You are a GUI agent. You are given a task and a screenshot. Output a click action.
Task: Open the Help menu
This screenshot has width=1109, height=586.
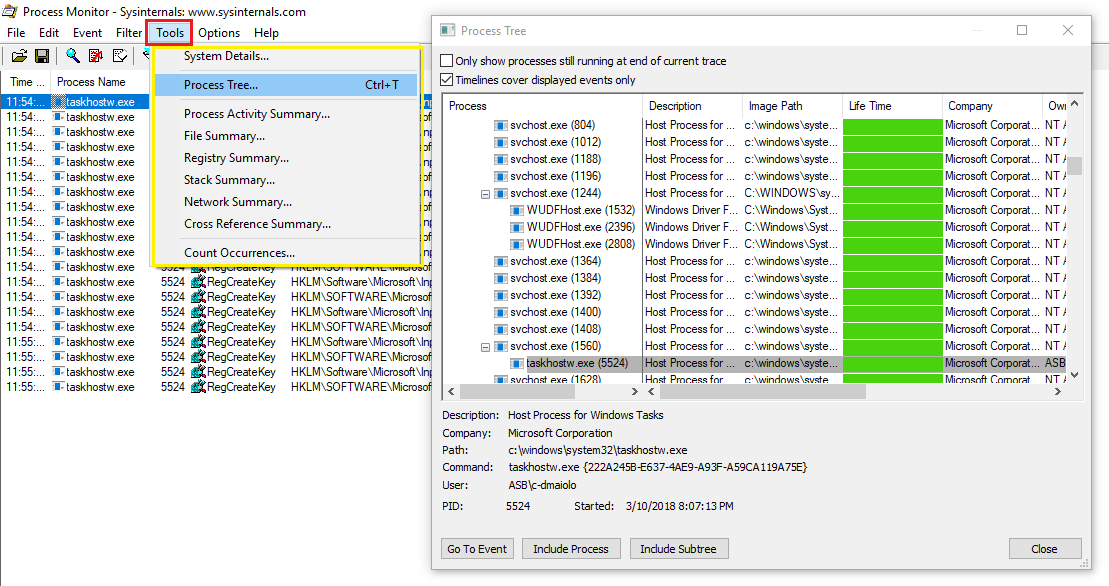tap(267, 33)
